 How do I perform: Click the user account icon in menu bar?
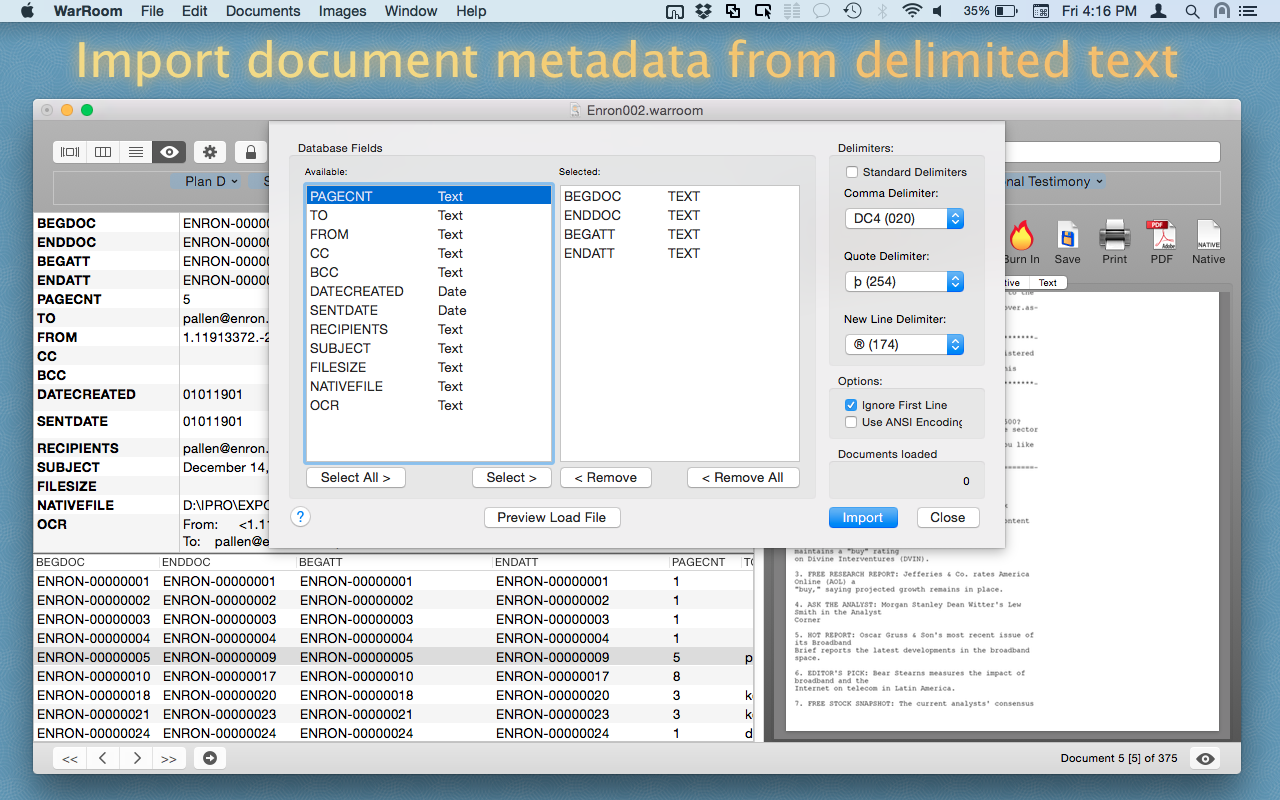1159,11
